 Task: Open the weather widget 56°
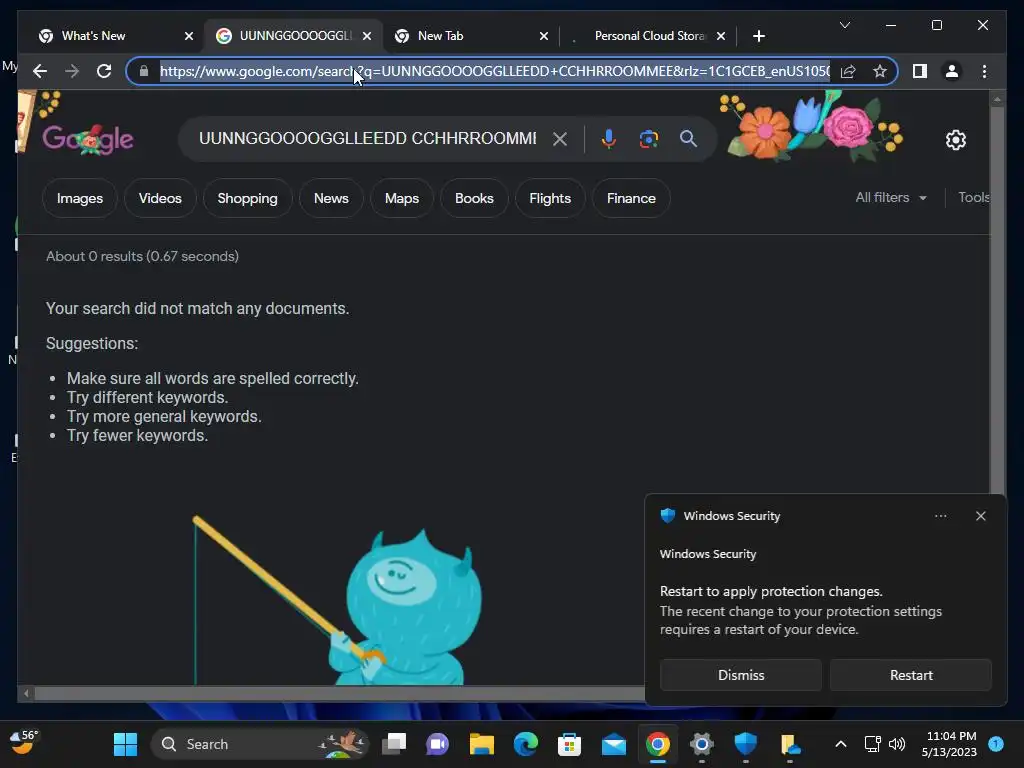point(25,743)
